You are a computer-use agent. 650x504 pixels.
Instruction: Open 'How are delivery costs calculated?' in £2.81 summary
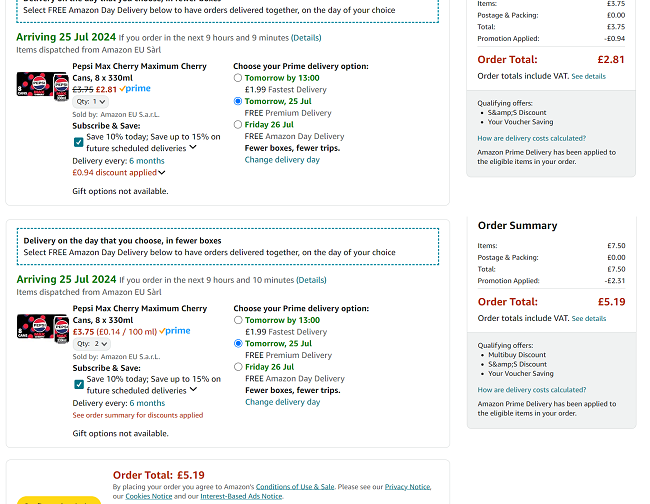pyautogui.click(x=531, y=138)
